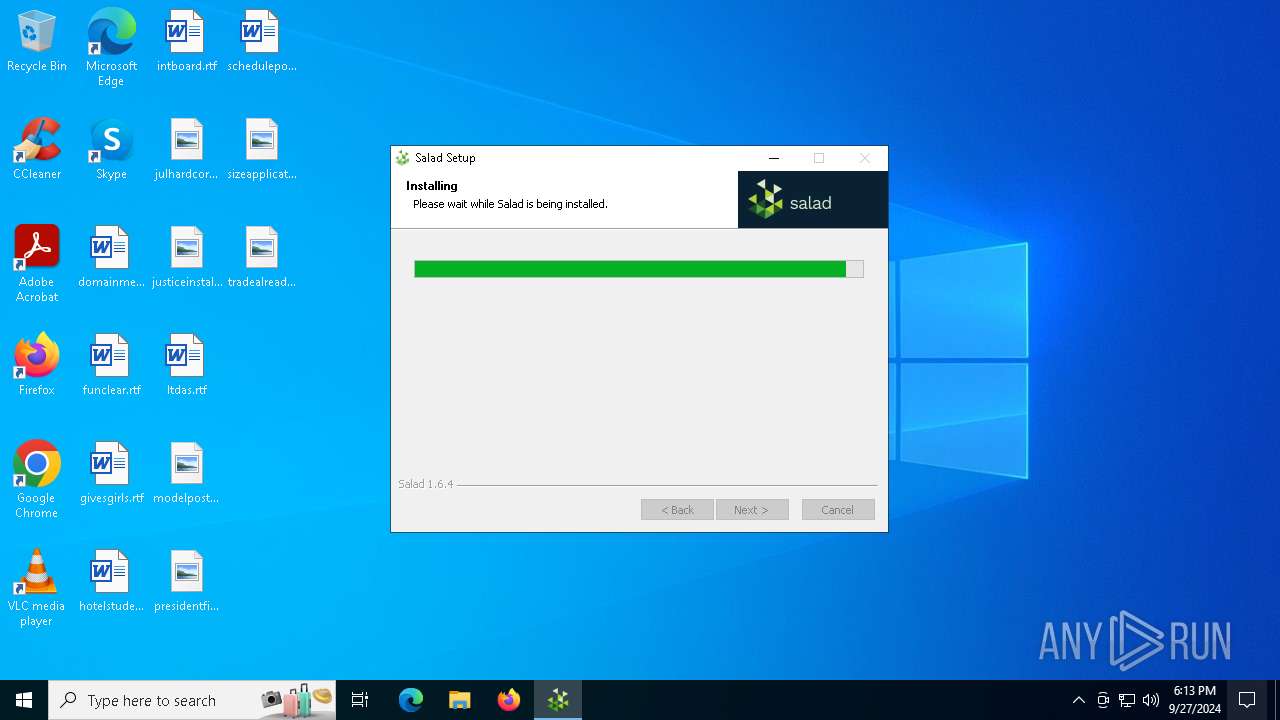This screenshot has height=720, width=1280.
Task: Click the installation progress bar
Action: point(638,269)
